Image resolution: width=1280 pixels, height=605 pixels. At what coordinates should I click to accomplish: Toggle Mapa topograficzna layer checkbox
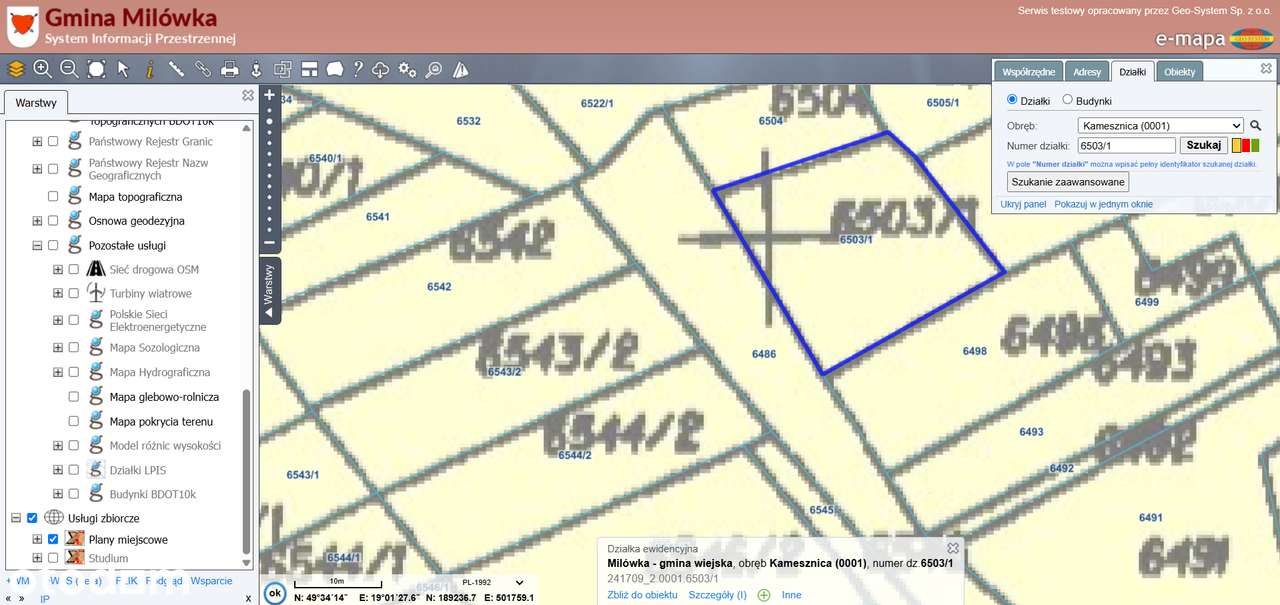pos(53,197)
